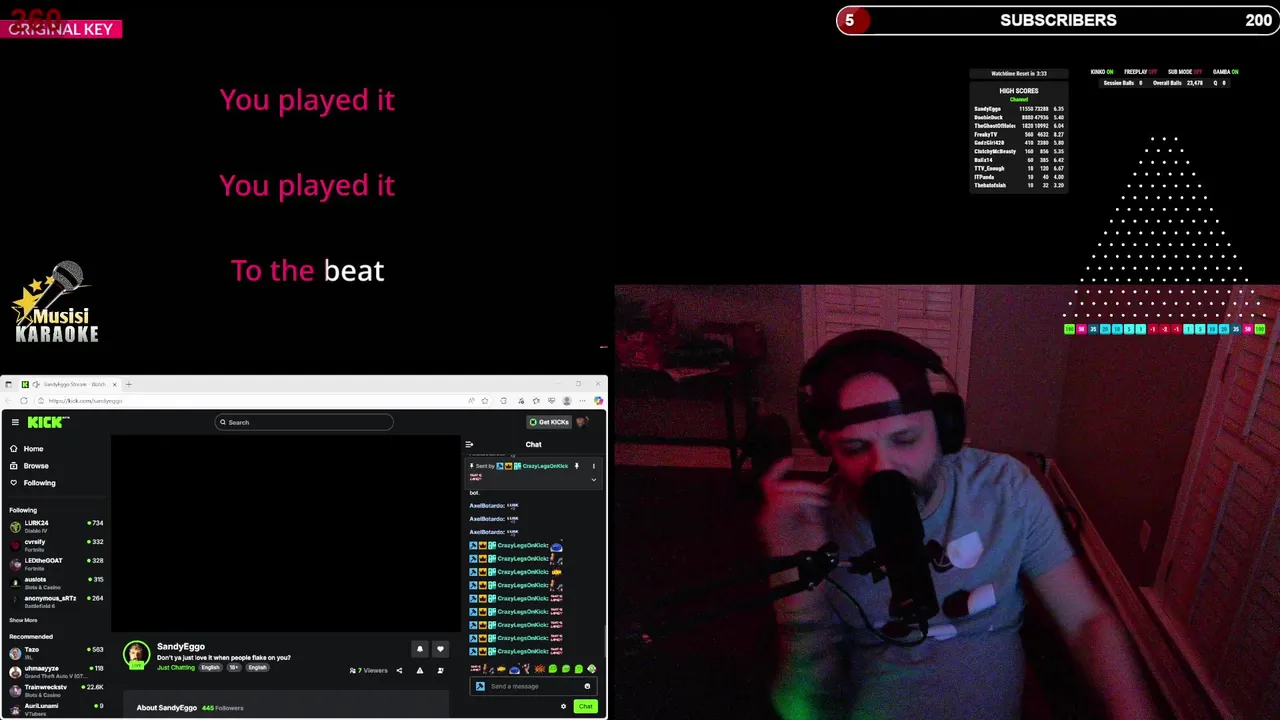Open the browser three-dot menu
The image size is (1280, 720).
582,401
